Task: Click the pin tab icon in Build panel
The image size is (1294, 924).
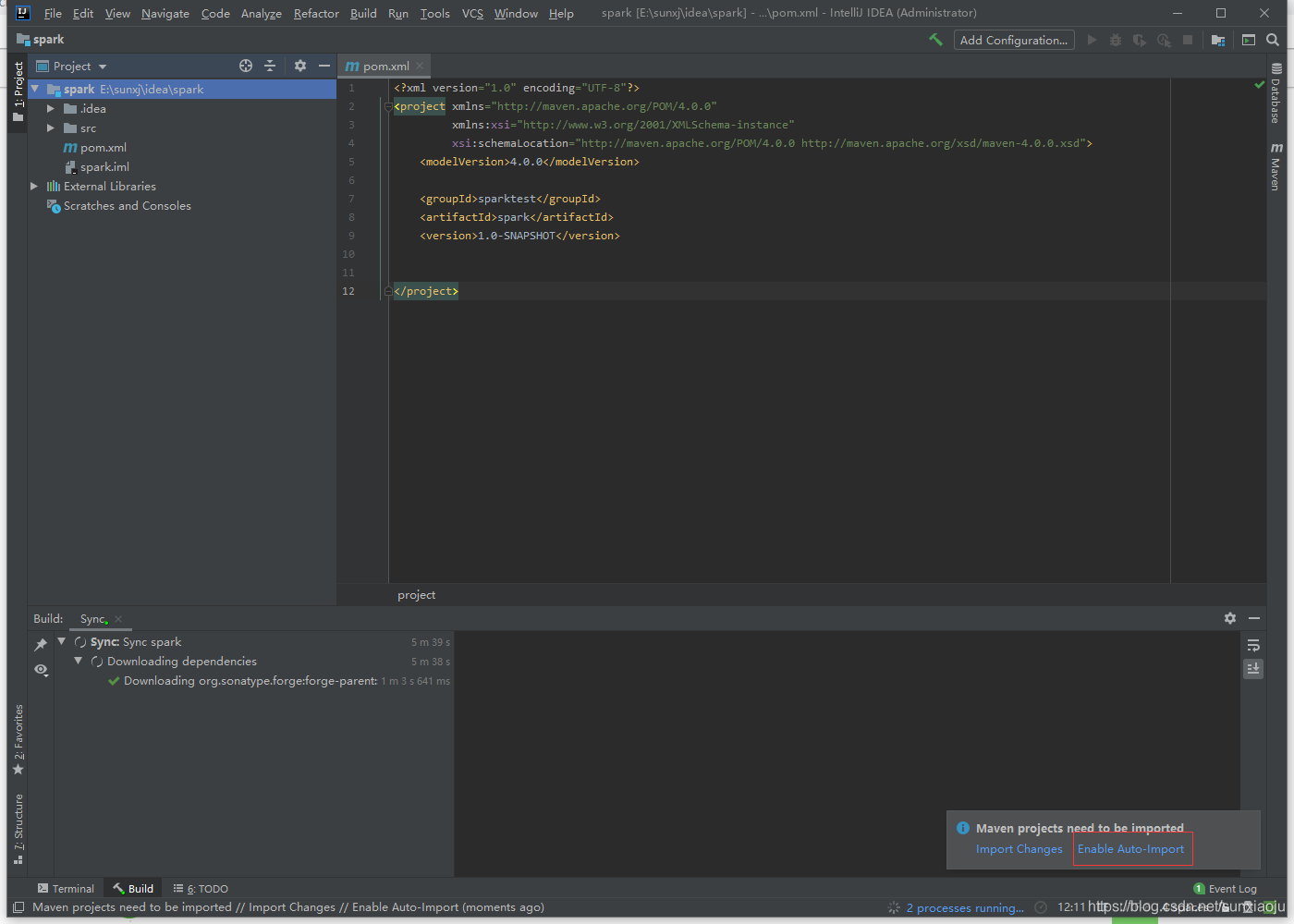Action: tap(41, 644)
